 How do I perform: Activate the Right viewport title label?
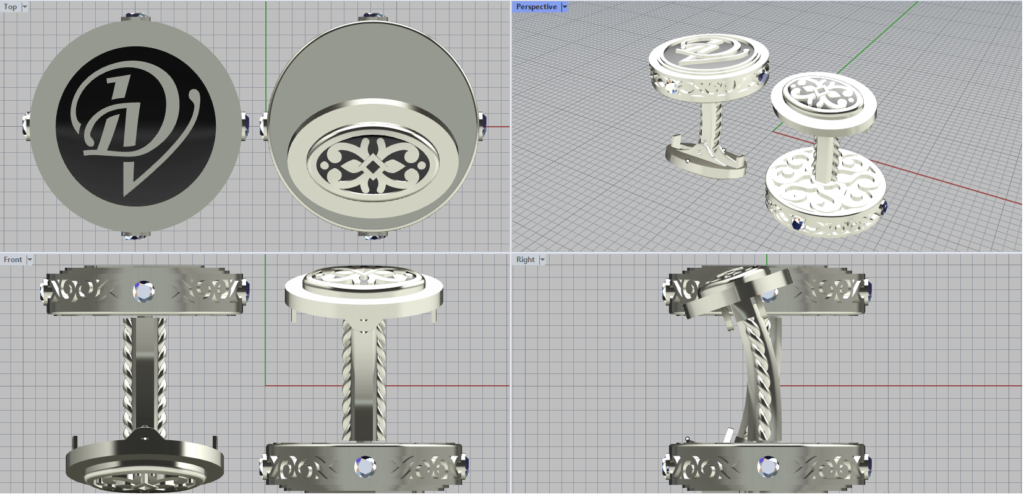[525, 259]
